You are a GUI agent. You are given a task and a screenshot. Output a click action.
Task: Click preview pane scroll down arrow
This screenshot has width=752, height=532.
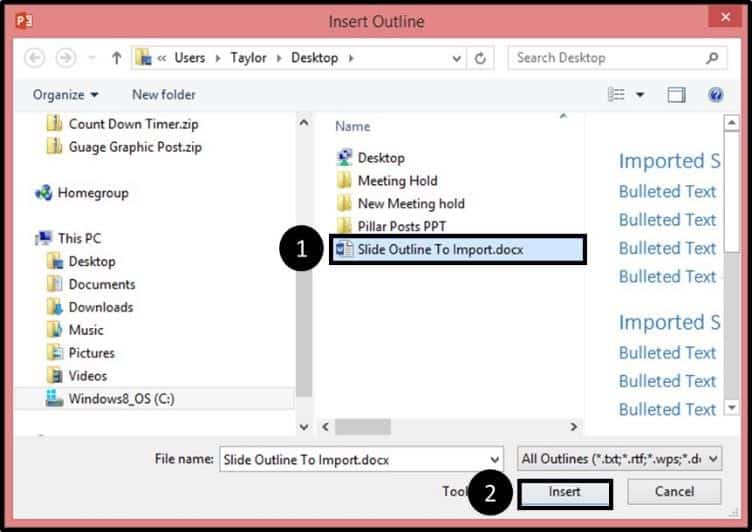coord(731,408)
